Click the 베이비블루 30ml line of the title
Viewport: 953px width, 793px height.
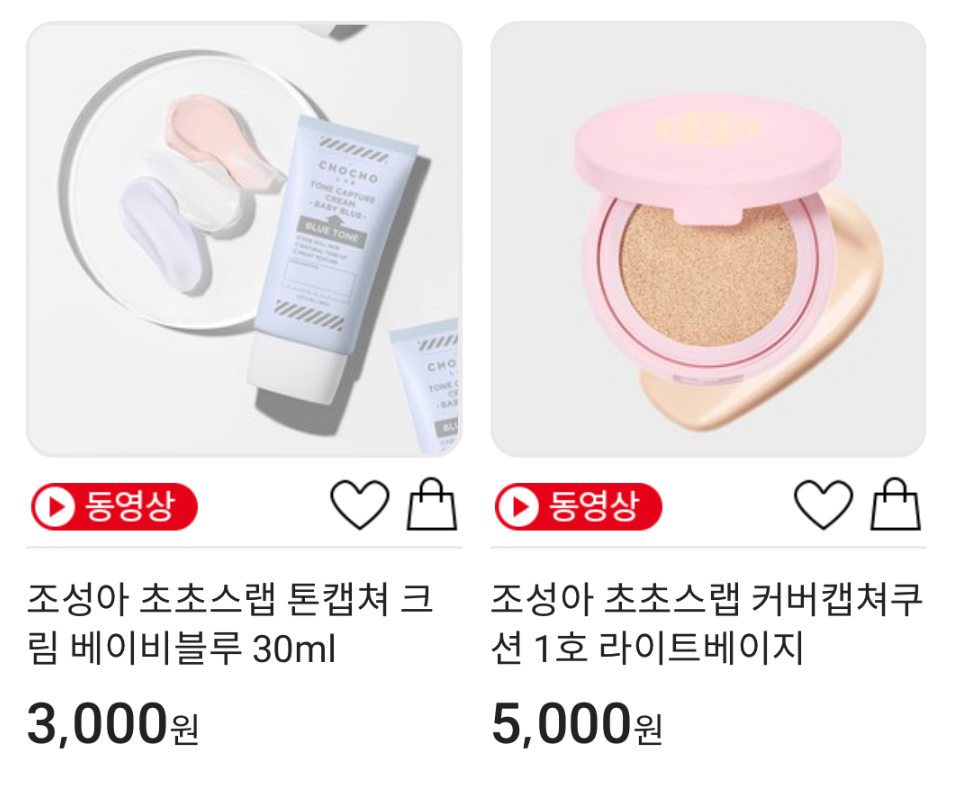pos(181,649)
